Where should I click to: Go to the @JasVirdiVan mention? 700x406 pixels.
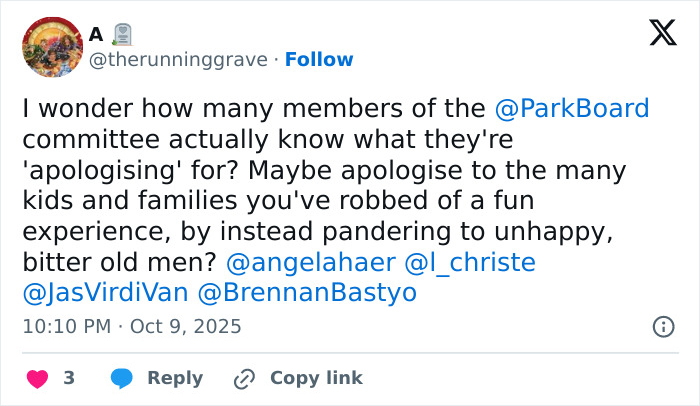point(103,294)
